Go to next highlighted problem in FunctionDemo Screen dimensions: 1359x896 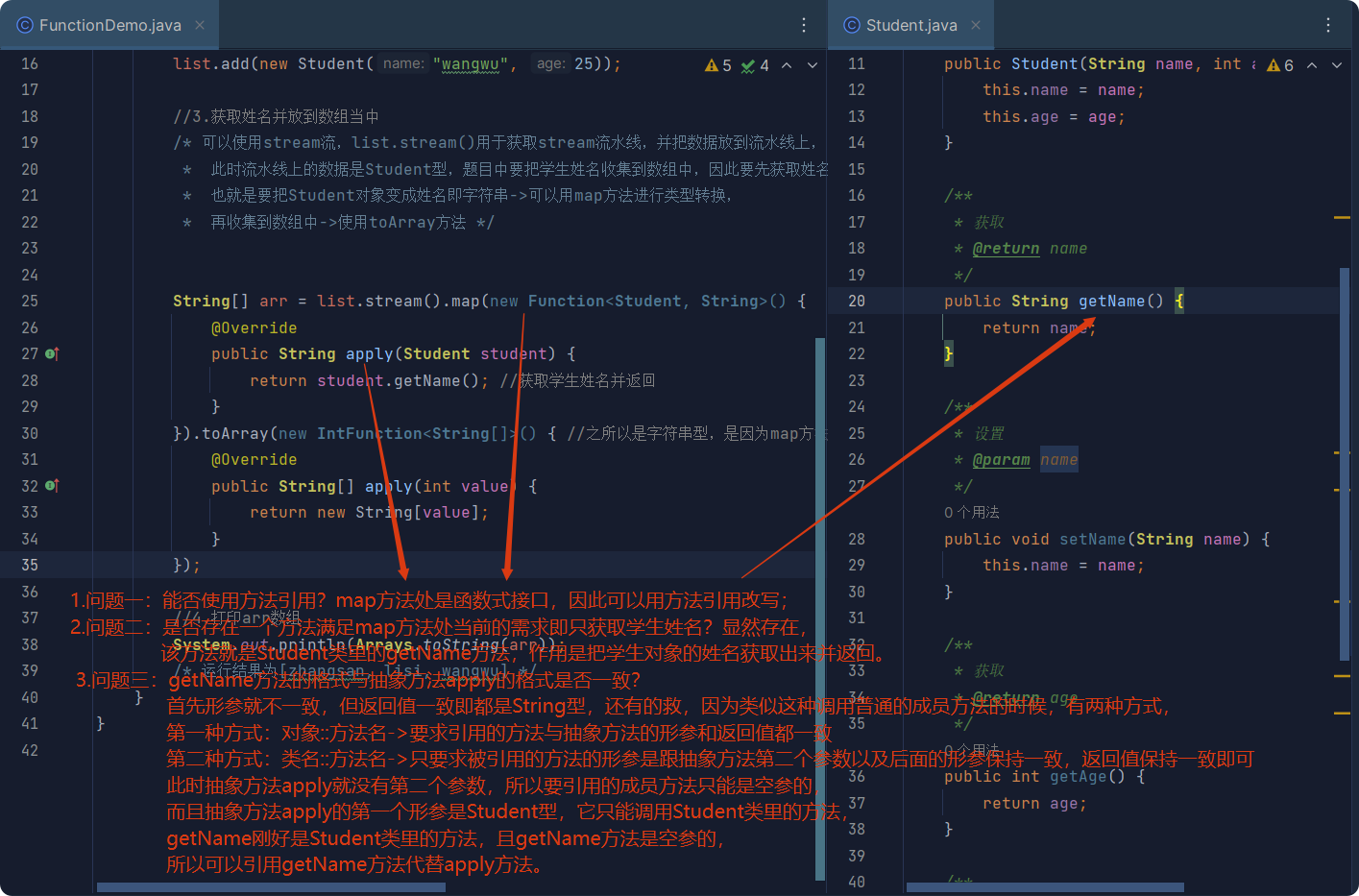[x=813, y=65]
